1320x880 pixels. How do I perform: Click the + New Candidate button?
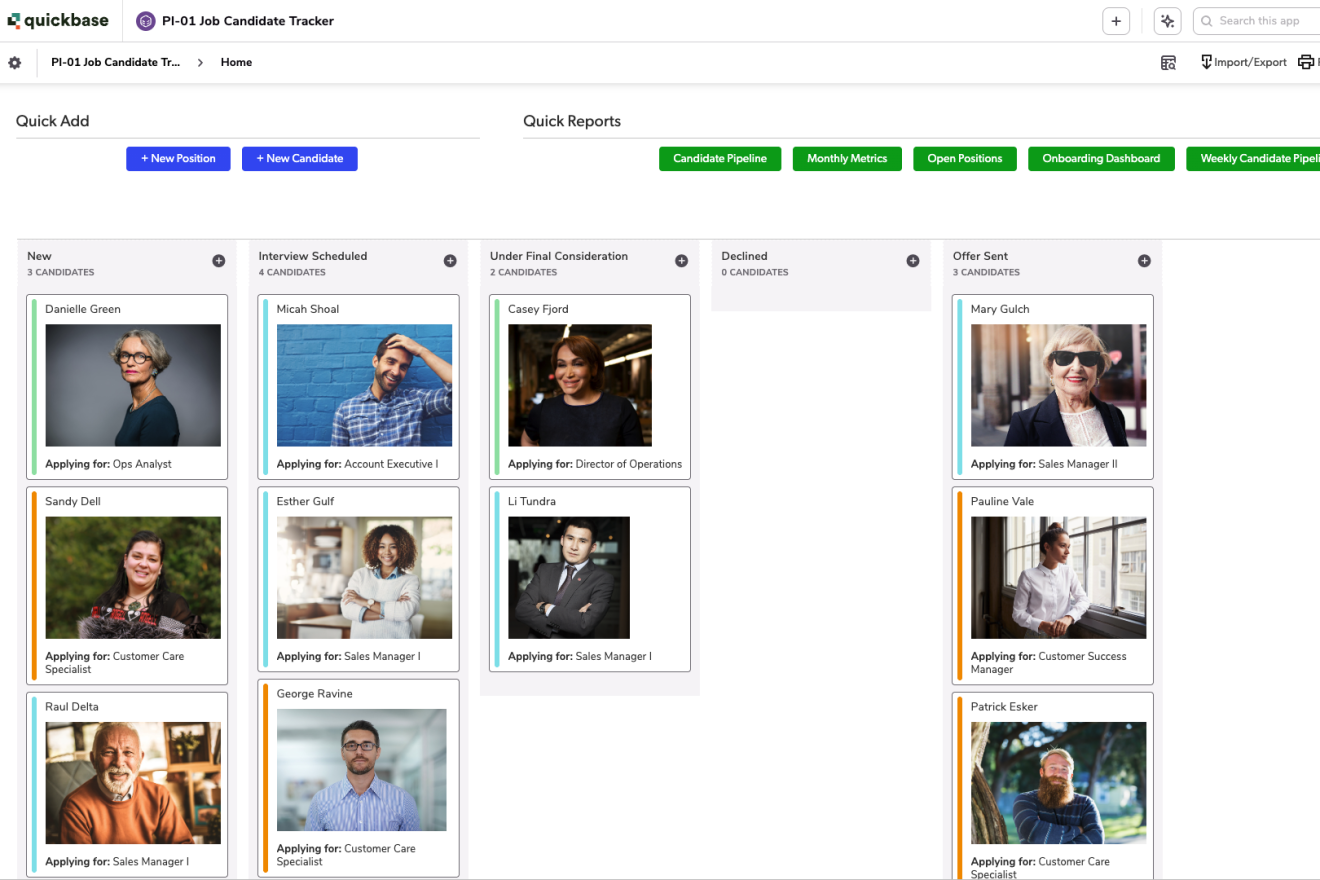click(x=299, y=159)
